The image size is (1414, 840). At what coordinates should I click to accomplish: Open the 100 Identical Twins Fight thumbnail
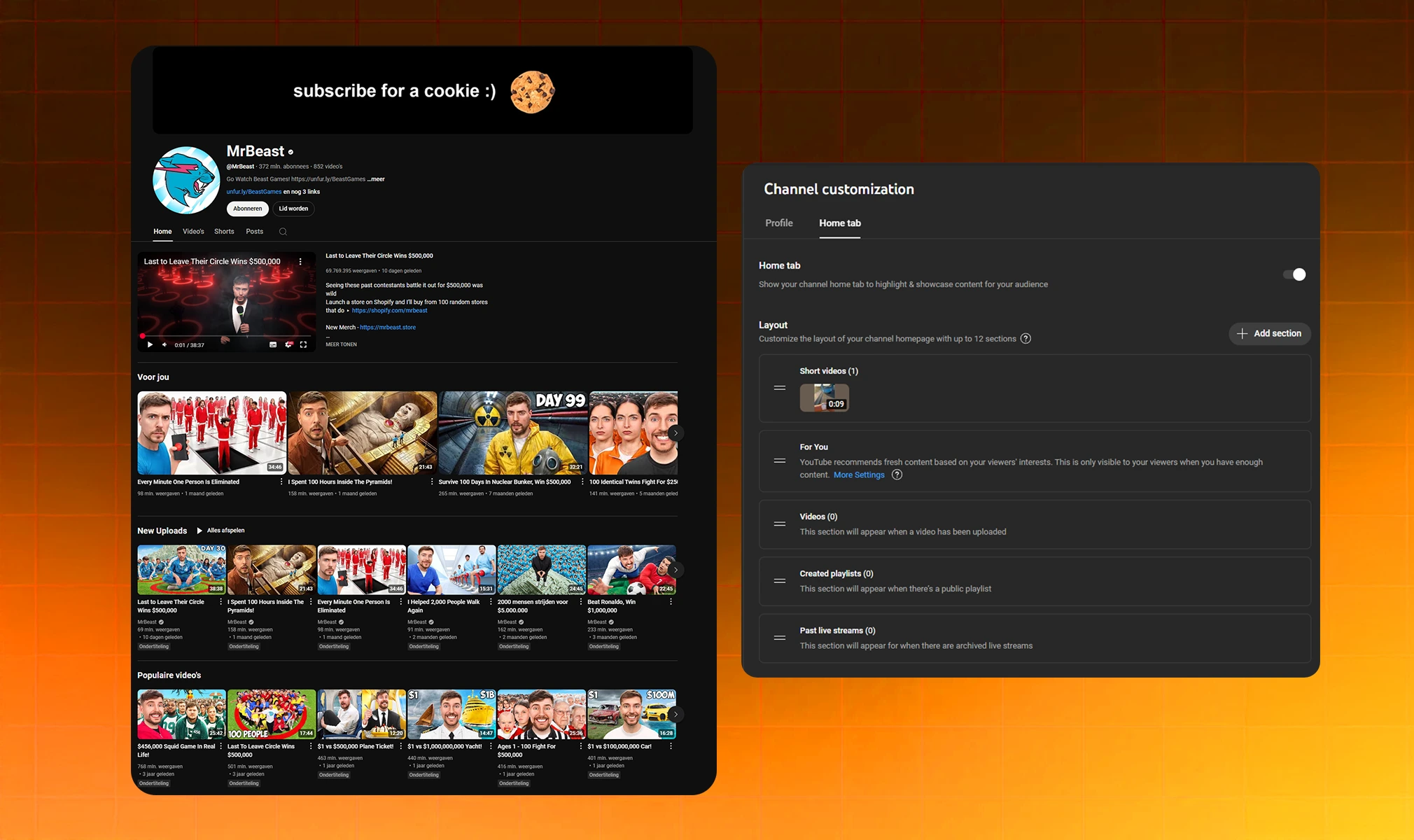[x=633, y=433]
